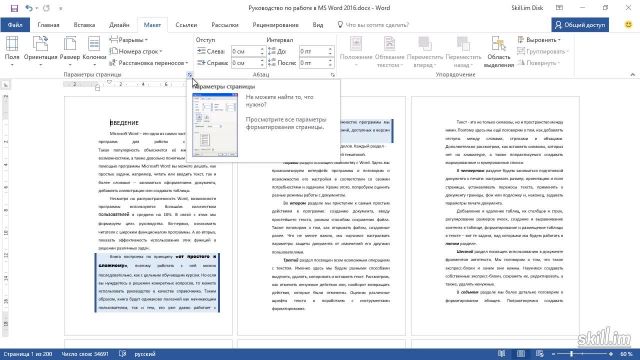The height and width of the screenshot is (360, 640).
Task: Open the proofing errors icon
Action: 122,354
